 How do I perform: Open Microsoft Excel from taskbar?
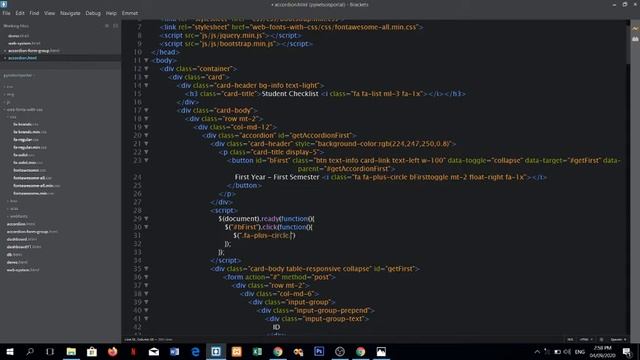[257, 351]
